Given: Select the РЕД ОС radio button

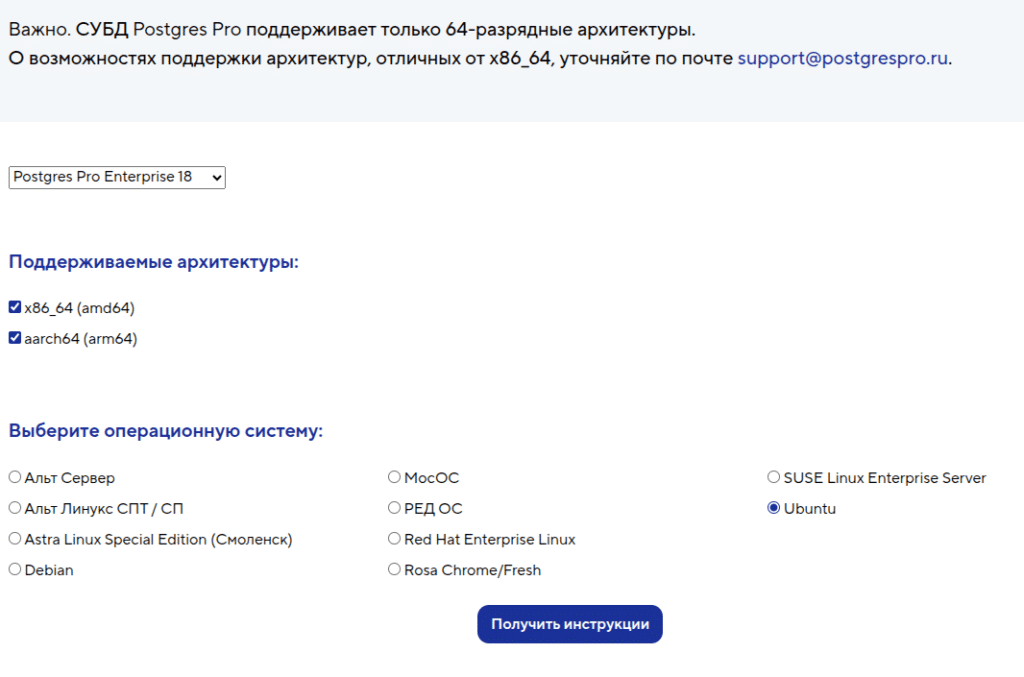Looking at the screenshot, I should point(394,508).
